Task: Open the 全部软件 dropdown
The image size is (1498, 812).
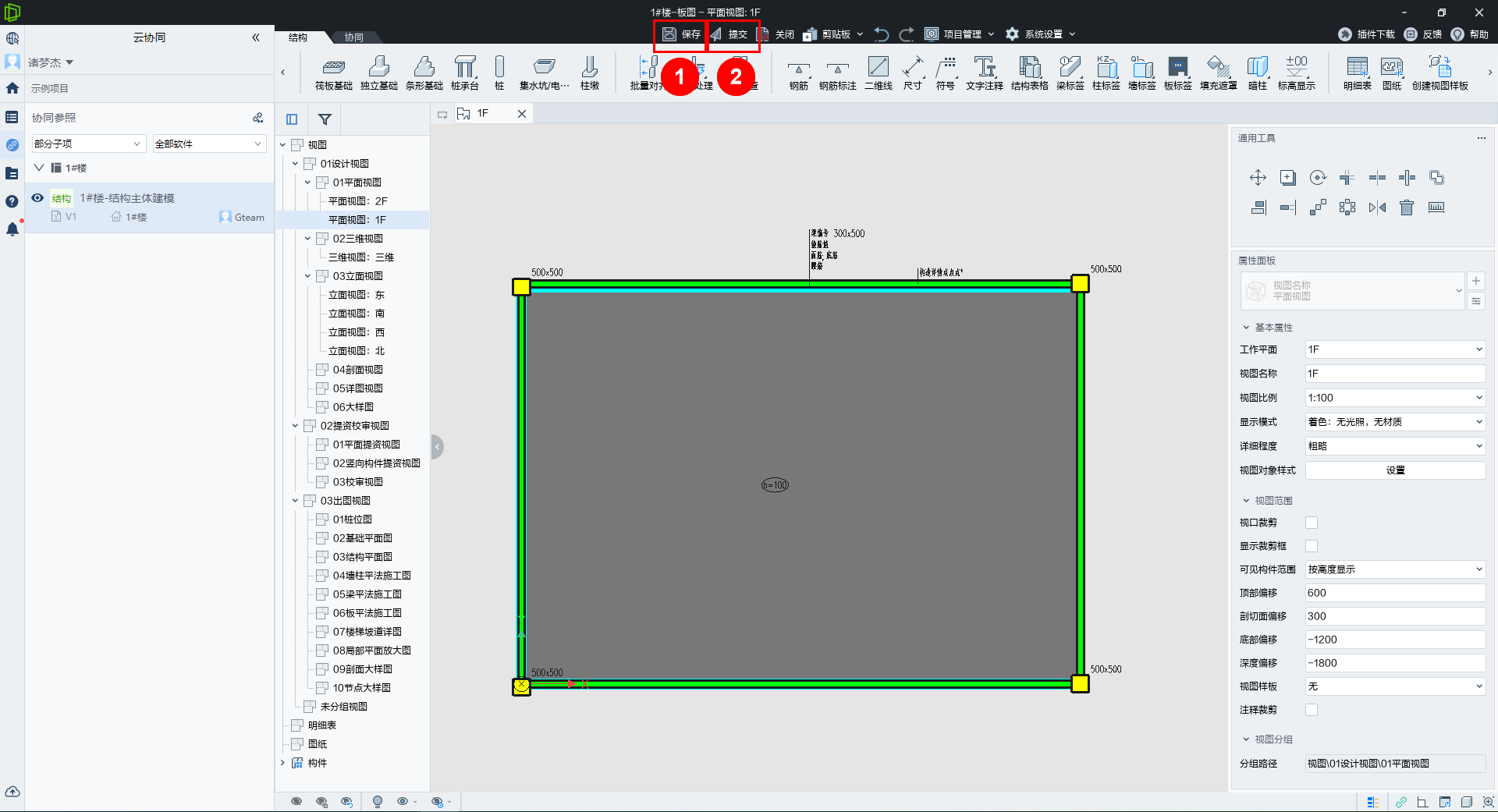Action: point(209,144)
